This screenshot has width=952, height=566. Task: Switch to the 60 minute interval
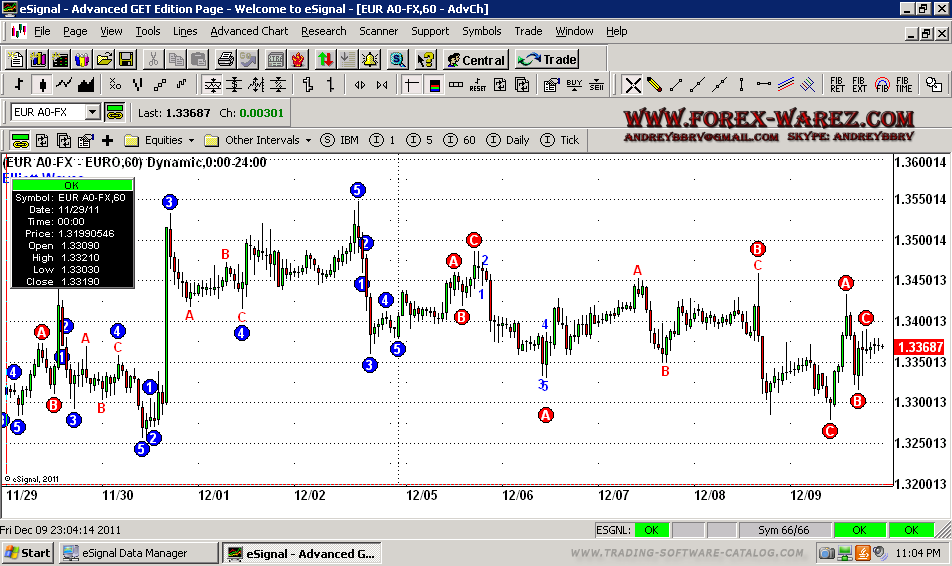pos(461,140)
